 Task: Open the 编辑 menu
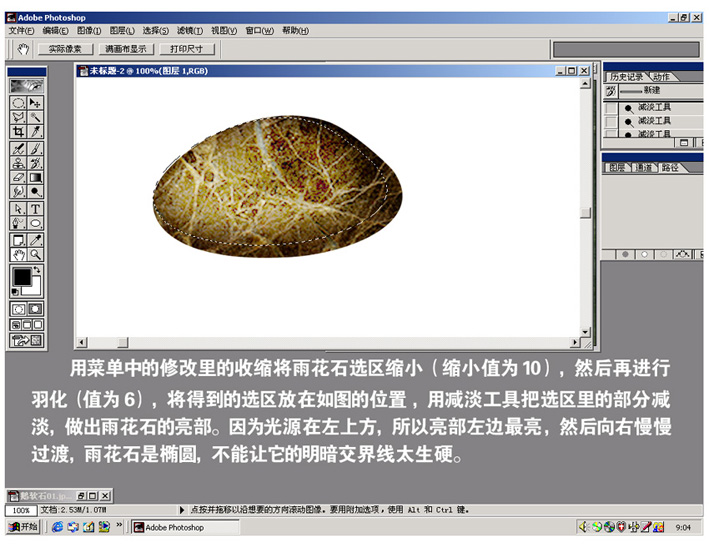(x=55, y=31)
